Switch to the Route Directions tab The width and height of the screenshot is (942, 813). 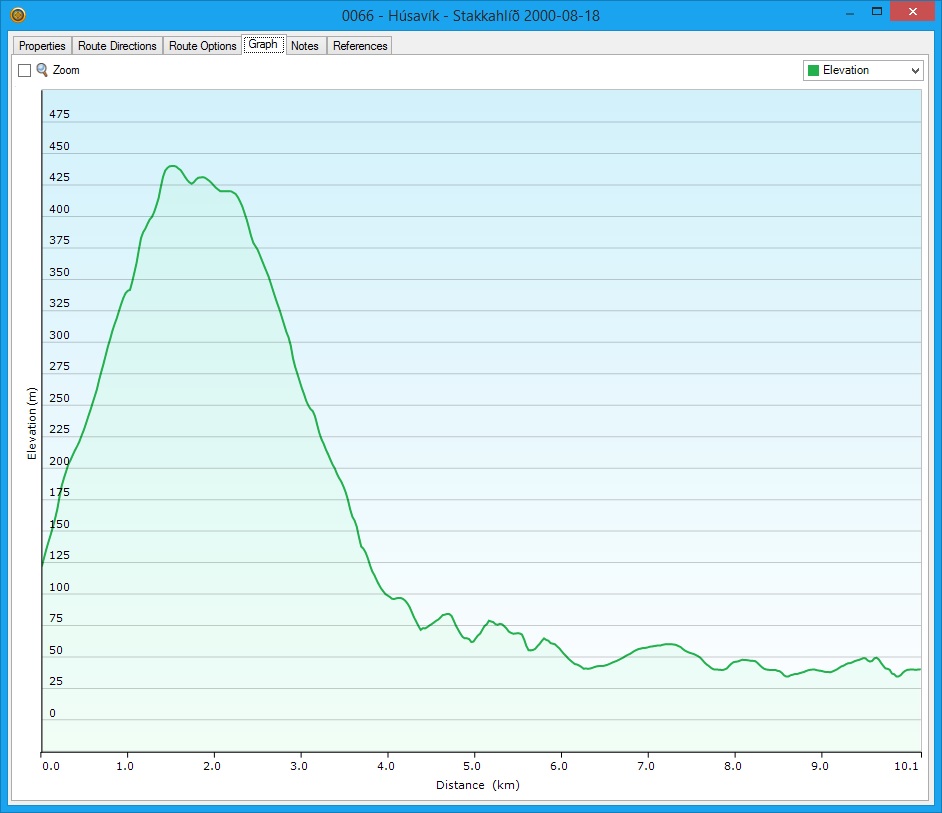[x=117, y=46]
